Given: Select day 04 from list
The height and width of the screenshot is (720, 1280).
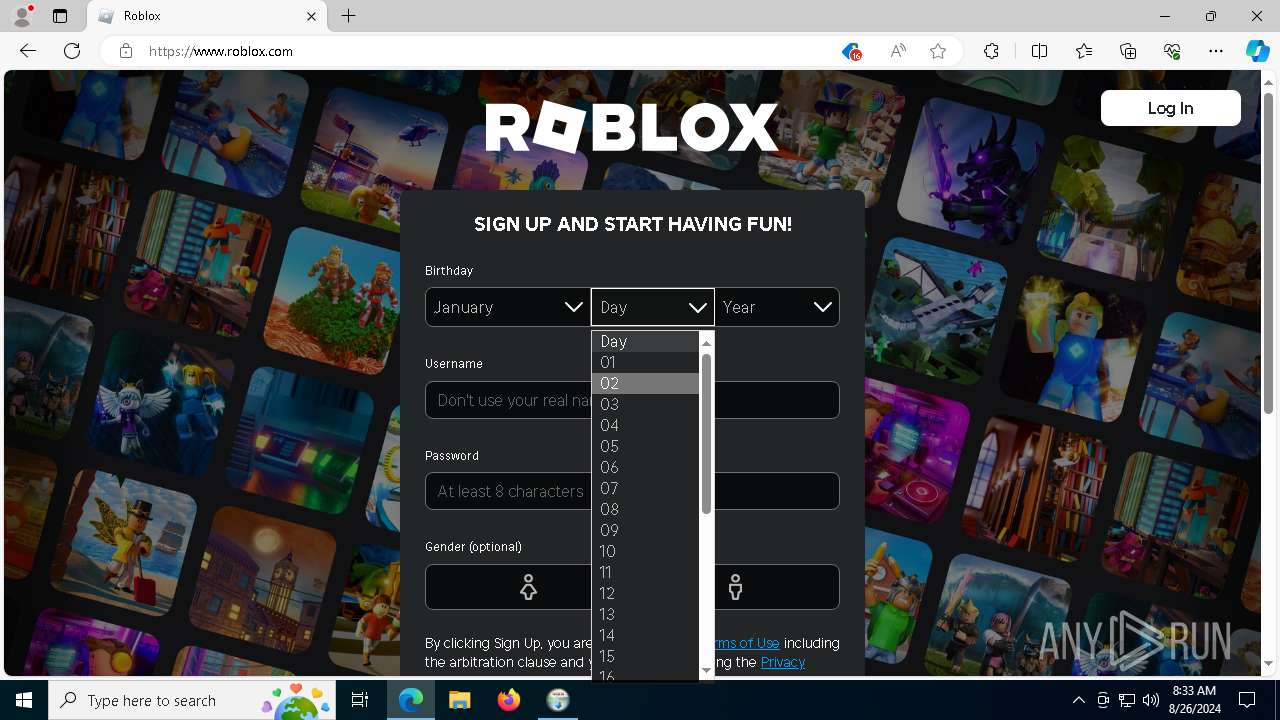Looking at the screenshot, I should click(x=645, y=425).
